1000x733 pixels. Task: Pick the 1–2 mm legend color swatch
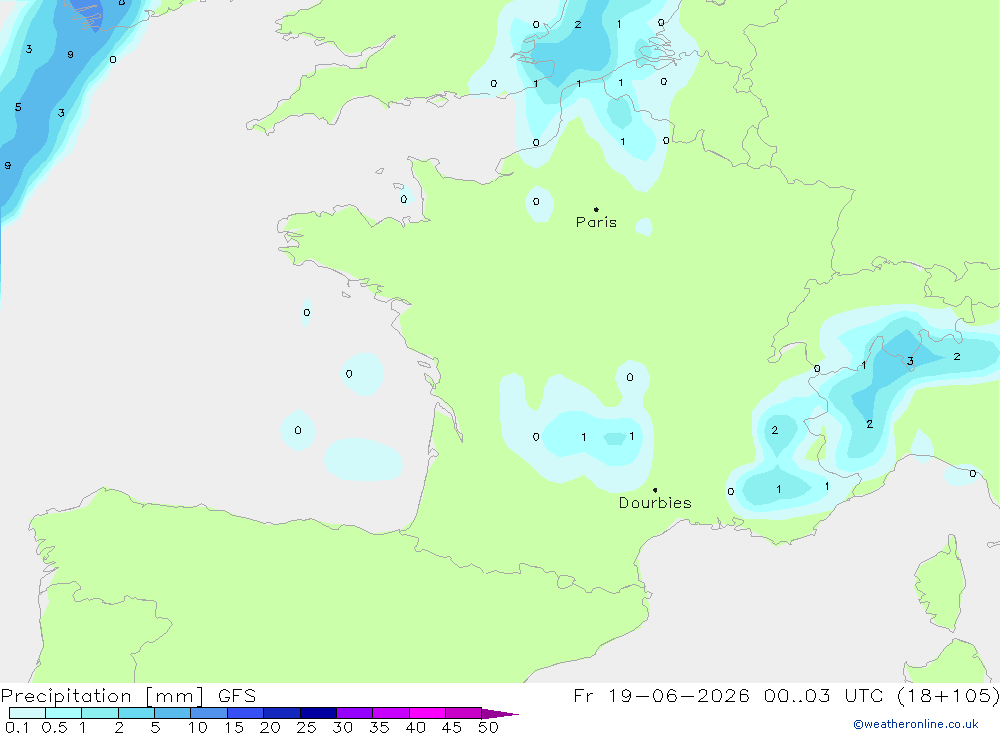(x=100, y=713)
